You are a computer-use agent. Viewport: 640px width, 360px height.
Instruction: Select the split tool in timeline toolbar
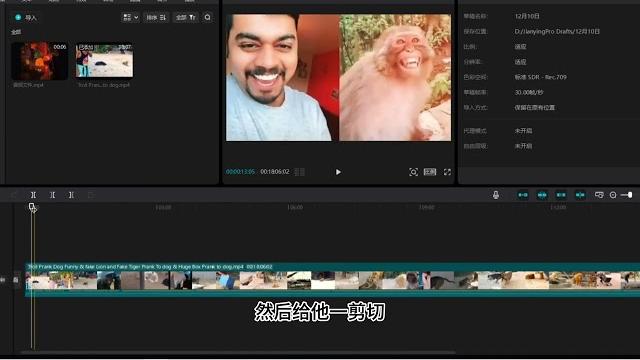click(33, 195)
